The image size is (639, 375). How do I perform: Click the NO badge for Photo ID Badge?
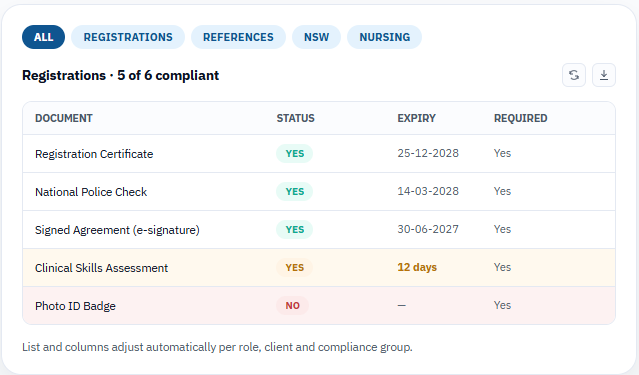(293, 305)
